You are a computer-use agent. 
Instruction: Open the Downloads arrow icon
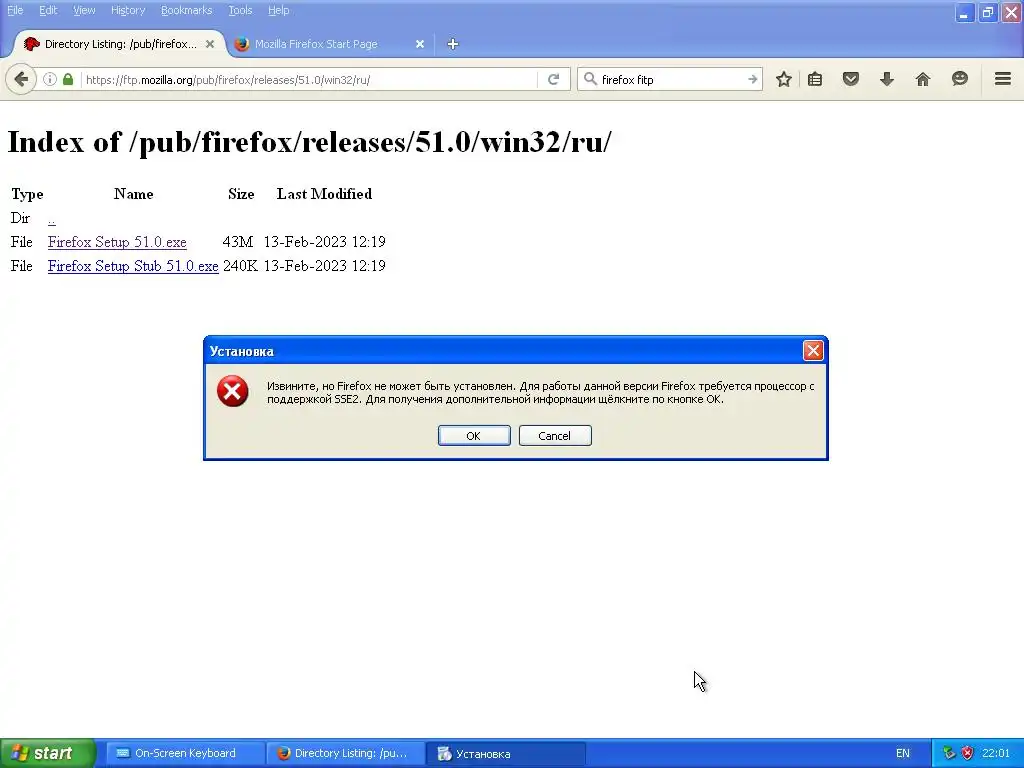tap(886, 79)
